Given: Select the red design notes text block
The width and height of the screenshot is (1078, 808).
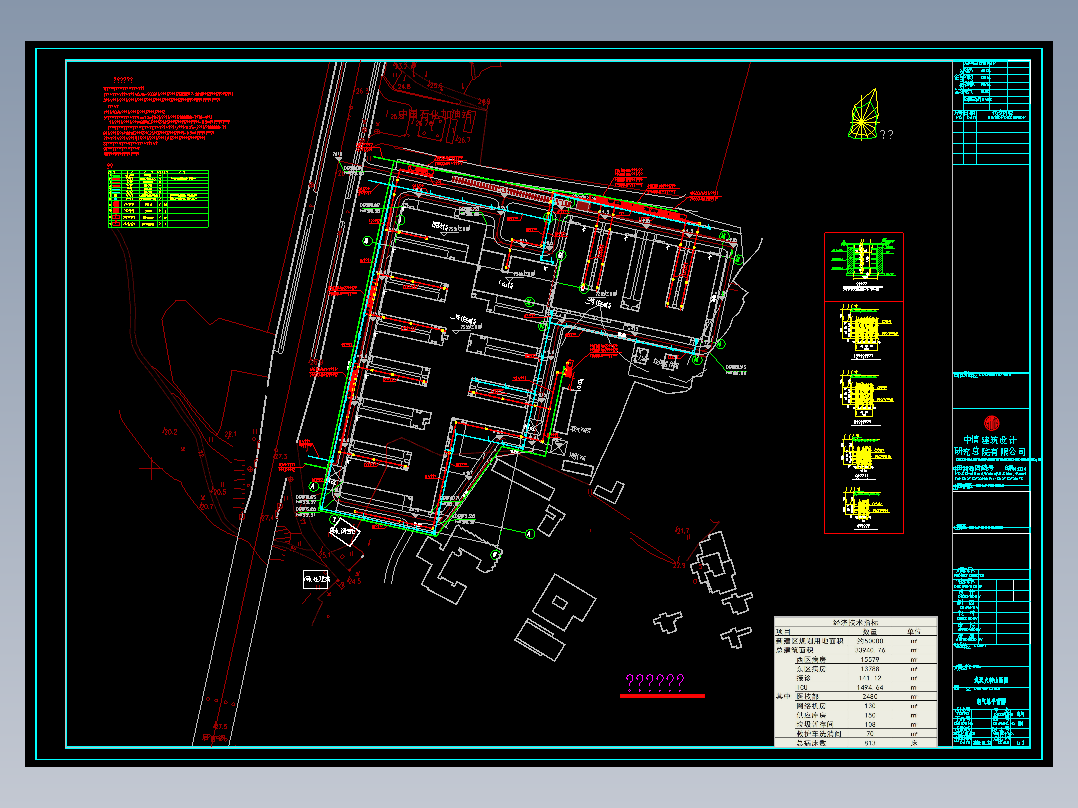Looking at the screenshot, I should point(168,117).
